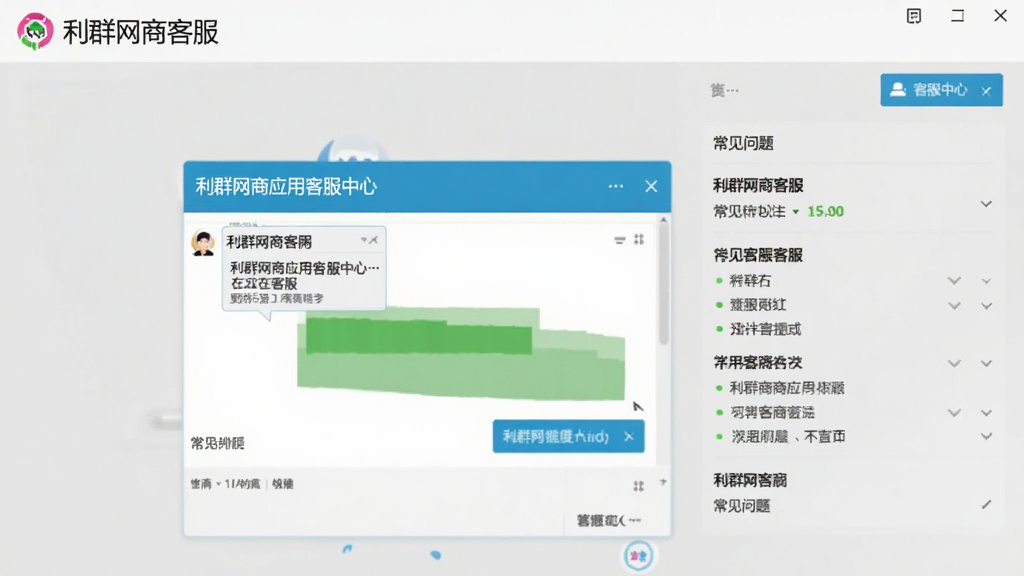Click the checkmark icon on the bottom 常见问题 row
Screen dimensions: 1024x576
point(986,504)
